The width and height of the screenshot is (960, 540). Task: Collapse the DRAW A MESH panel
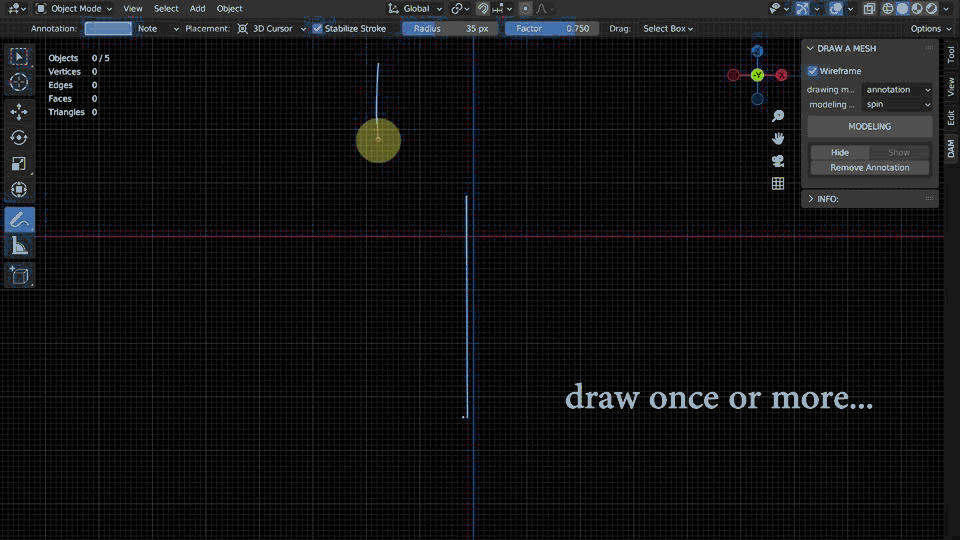(x=811, y=48)
